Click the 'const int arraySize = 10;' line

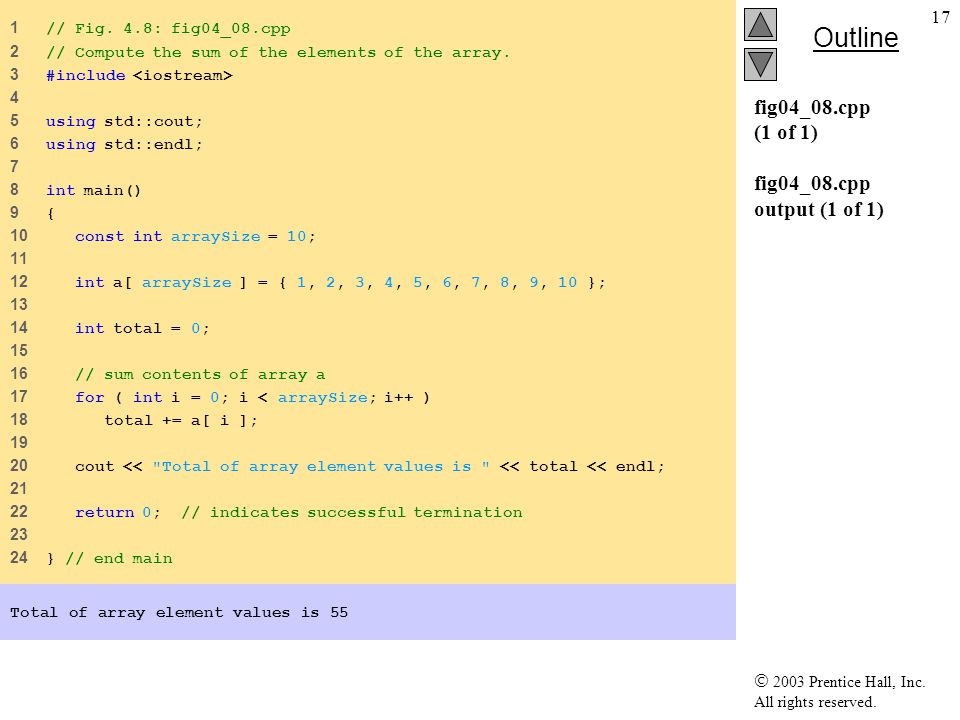[x=195, y=236]
